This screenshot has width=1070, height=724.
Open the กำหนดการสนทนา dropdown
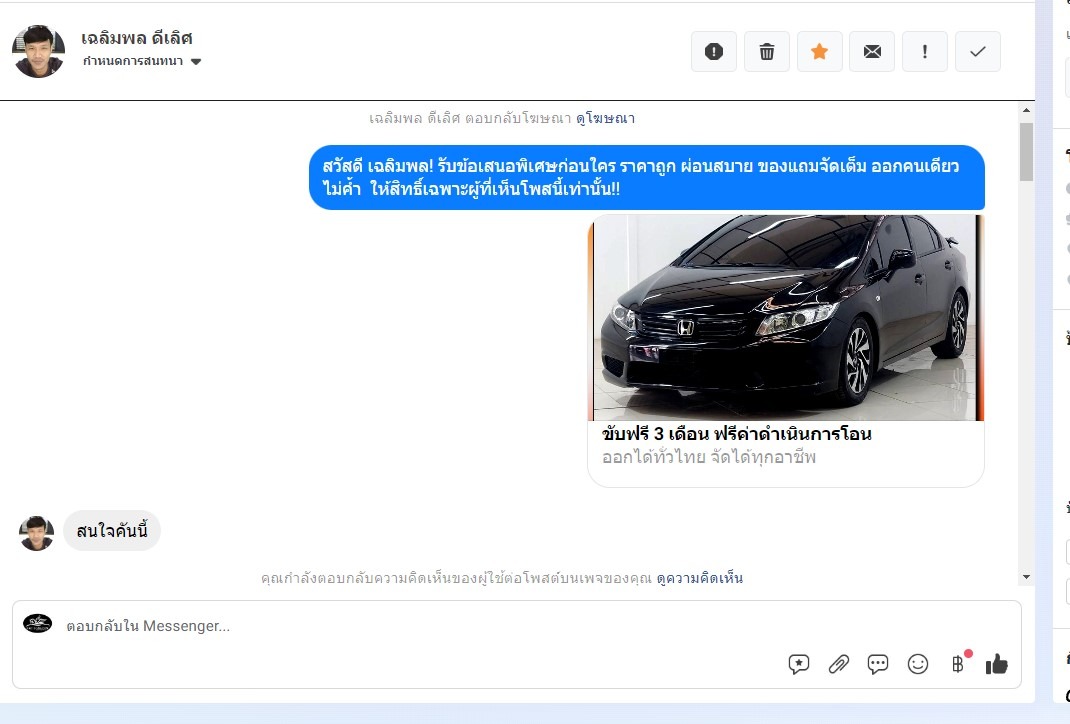point(142,61)
